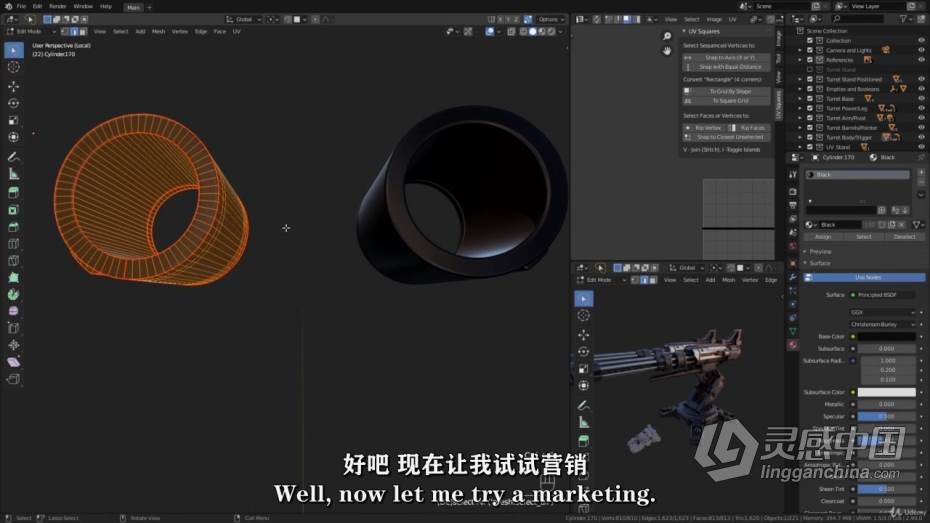Image resolution: width=930 pixels, height=523 pixels.
Task: Click the Use Nodes button
Action: (x=864, y=278)
